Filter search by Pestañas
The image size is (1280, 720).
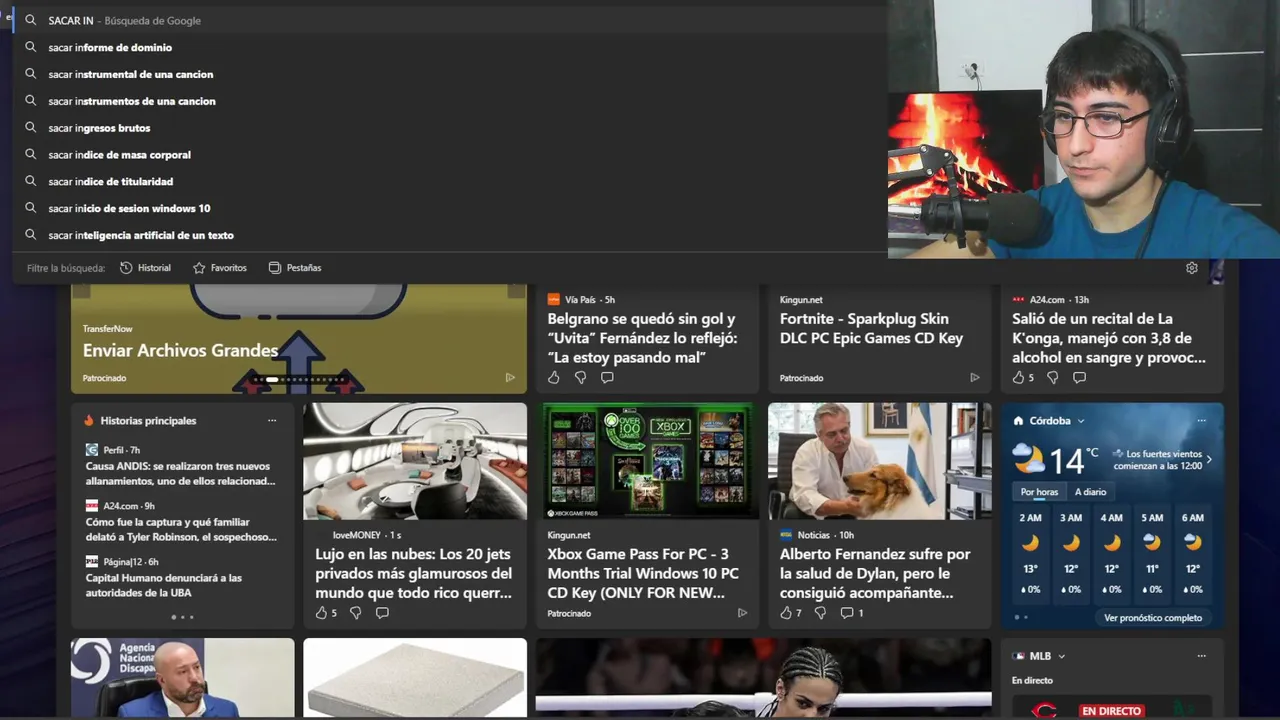click(295, 268)
